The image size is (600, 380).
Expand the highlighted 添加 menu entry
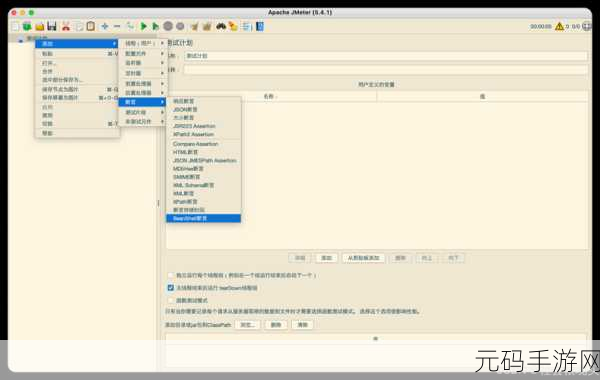click(77, 44)
